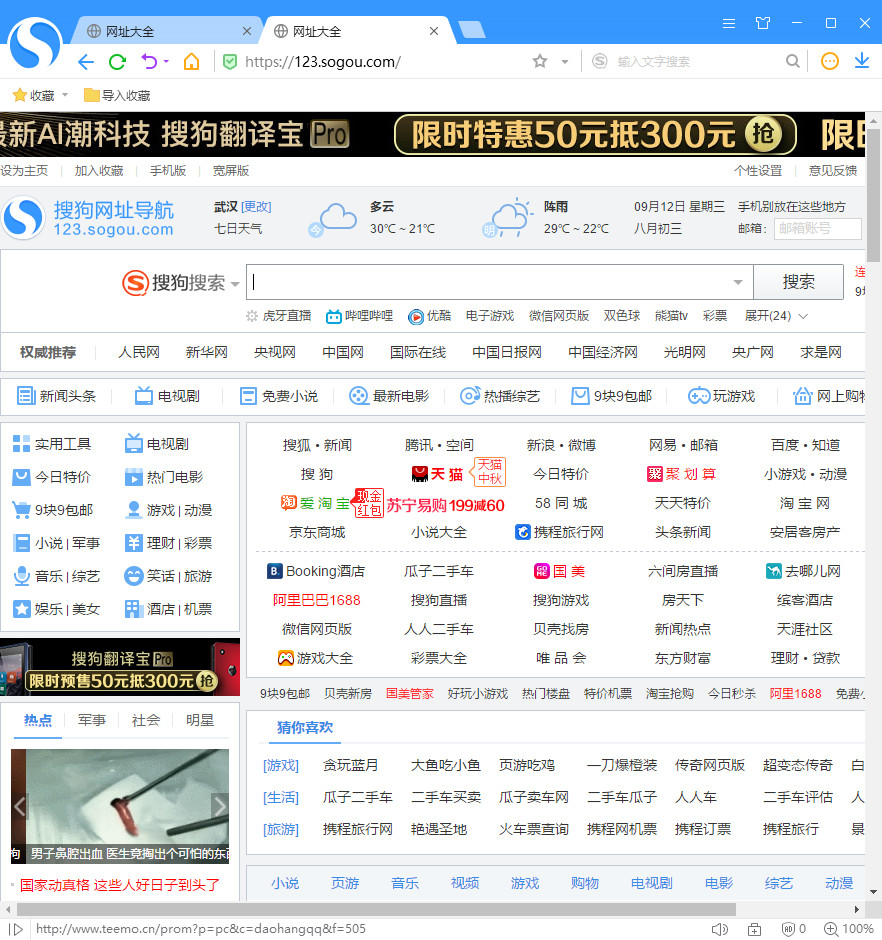Open 9块9包邮 cart icon in sidebar
Screen dimensions: 882x940
pos(53,510)
